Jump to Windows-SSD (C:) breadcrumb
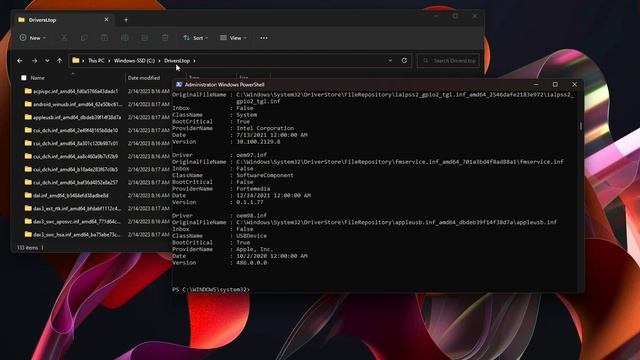640x360 pixels. [x=134, y=60]
